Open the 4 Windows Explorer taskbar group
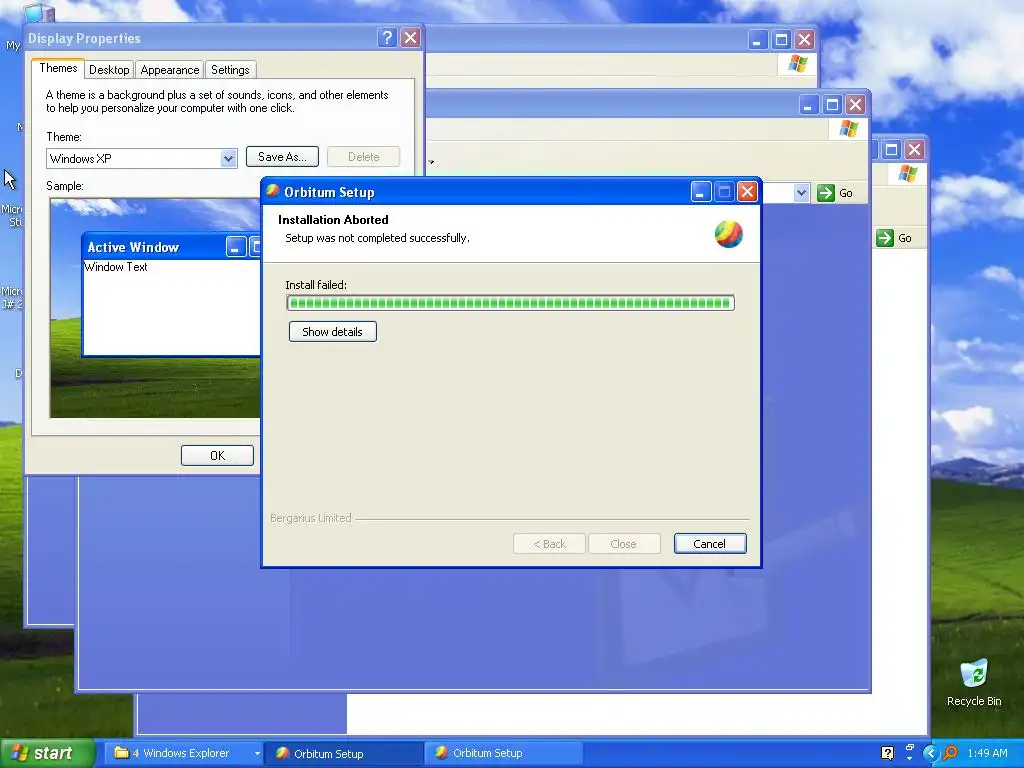 184,753
